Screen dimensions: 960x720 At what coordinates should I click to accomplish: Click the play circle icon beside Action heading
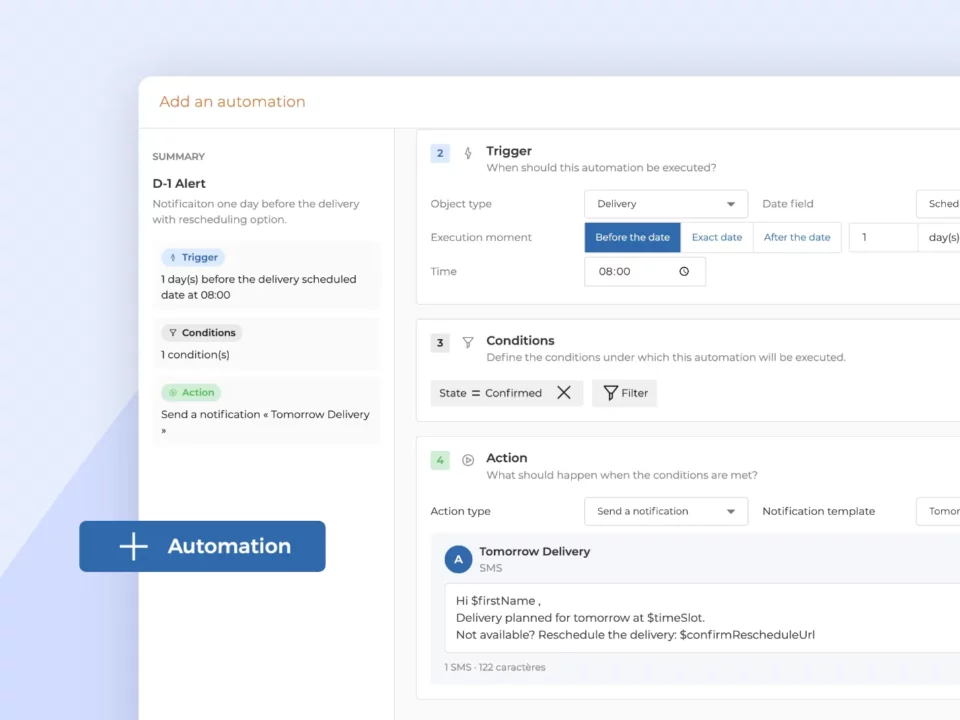click(x=468, y=460)
